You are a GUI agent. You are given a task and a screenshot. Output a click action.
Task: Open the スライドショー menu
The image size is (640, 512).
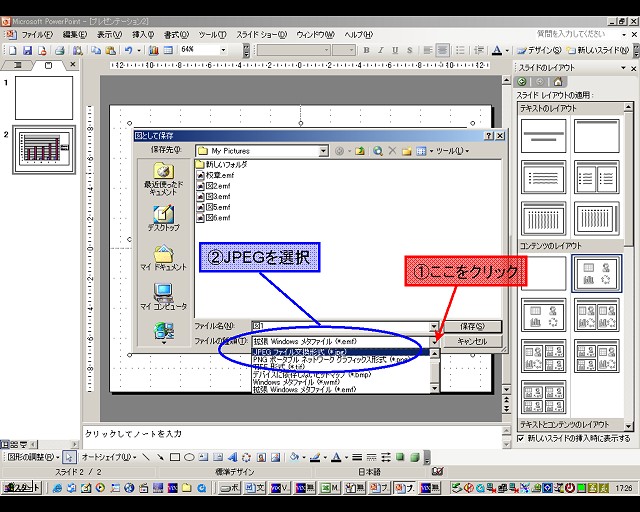(x=262, y=35)
